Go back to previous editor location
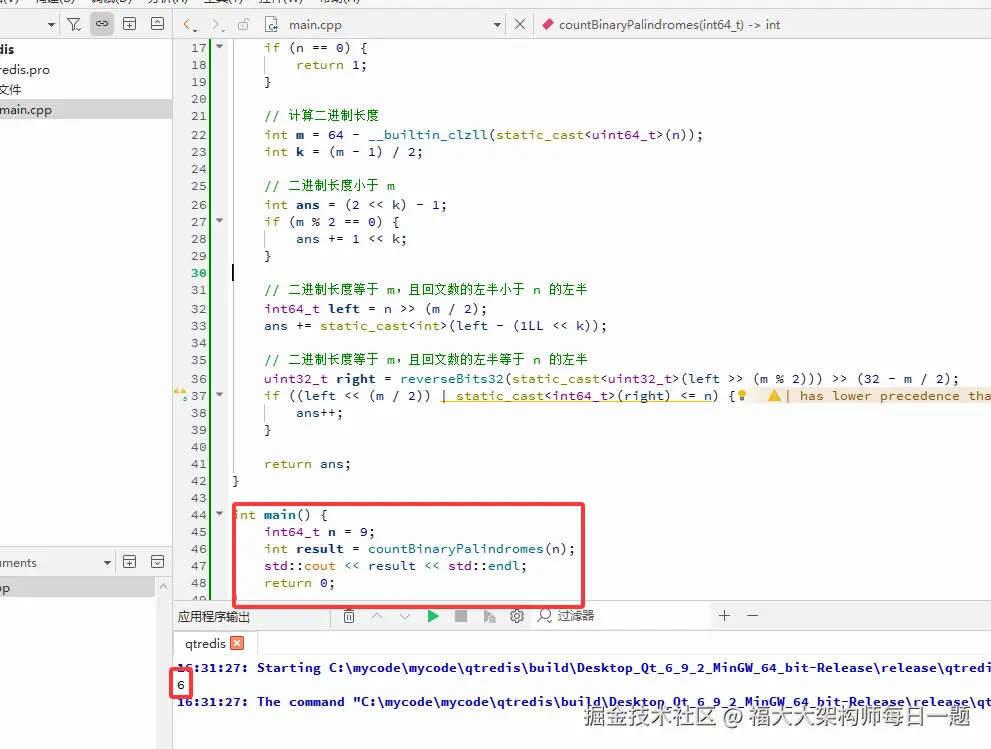Screen dimensions: 991x749 [189, 25]
